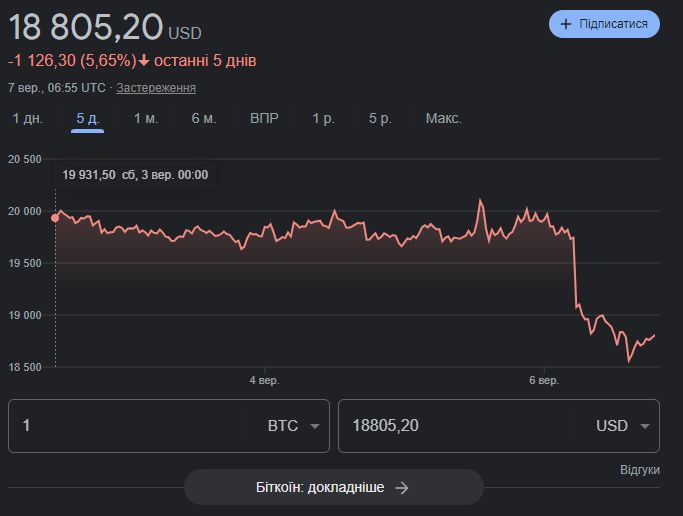Click the -1 126,30 (5,65%) change text
This screenshot has height=516, width=683.
coord(72,61)
